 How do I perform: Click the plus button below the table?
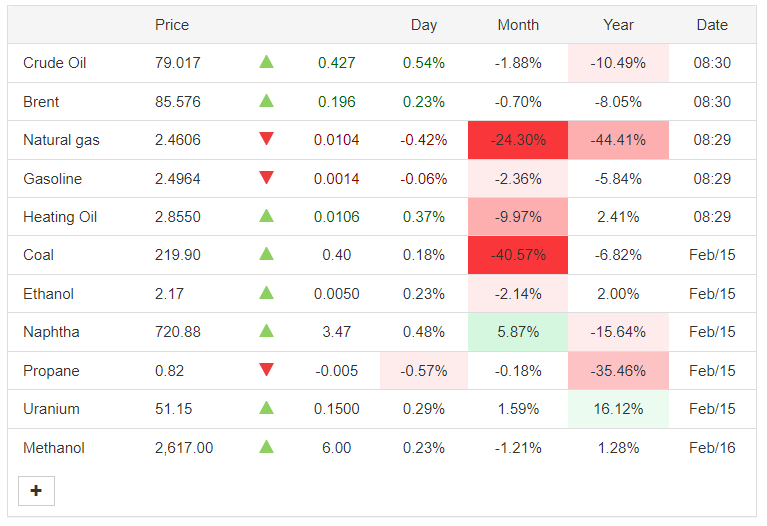pyautogui.click(x=36, y=491)
